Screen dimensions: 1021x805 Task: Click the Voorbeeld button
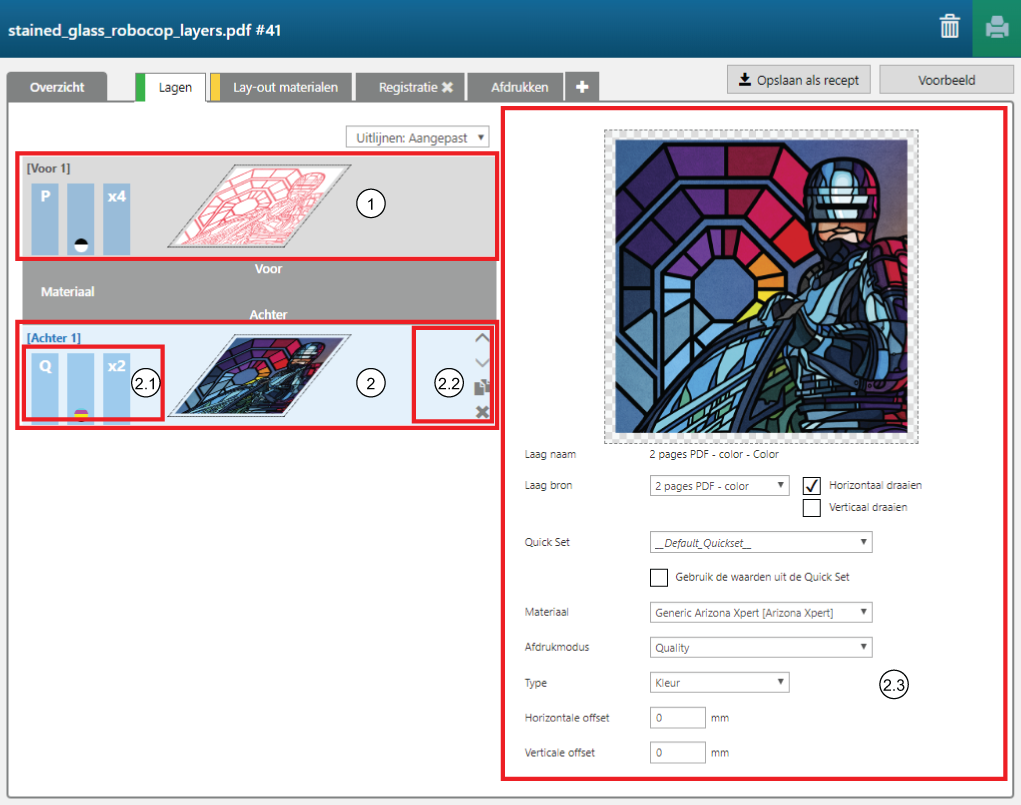point(946,80)
